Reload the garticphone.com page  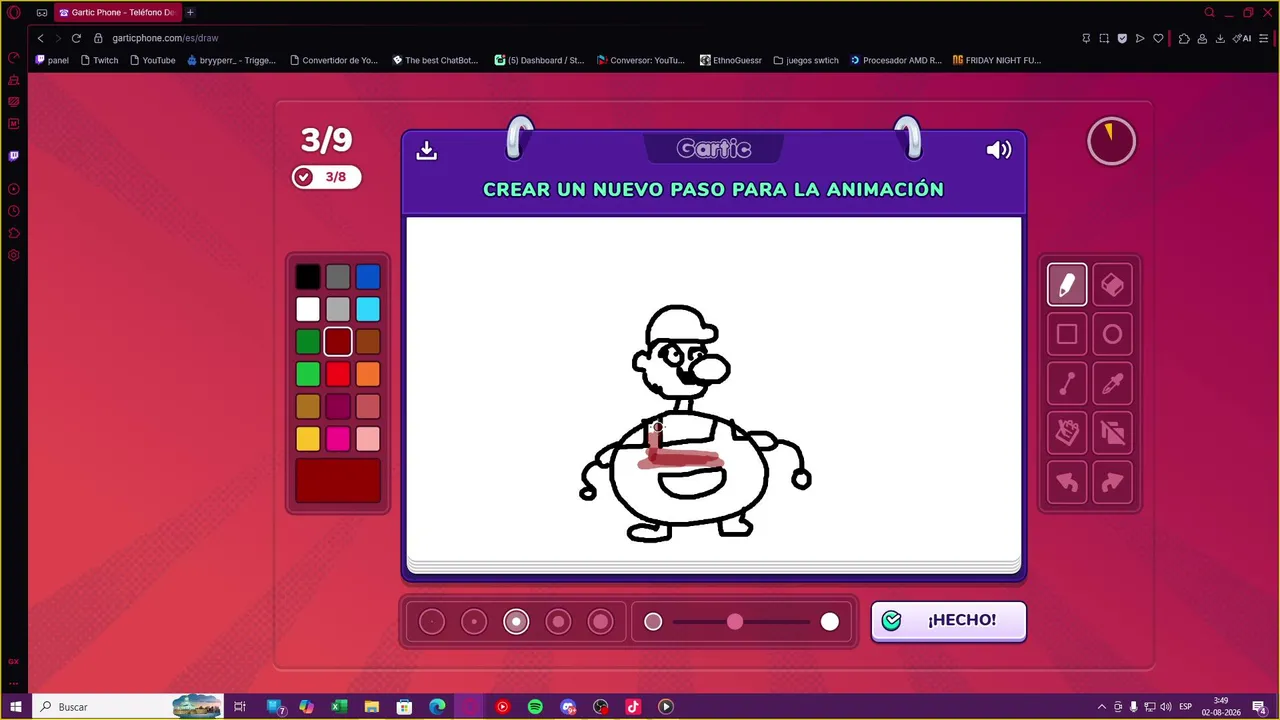(76, 38)
